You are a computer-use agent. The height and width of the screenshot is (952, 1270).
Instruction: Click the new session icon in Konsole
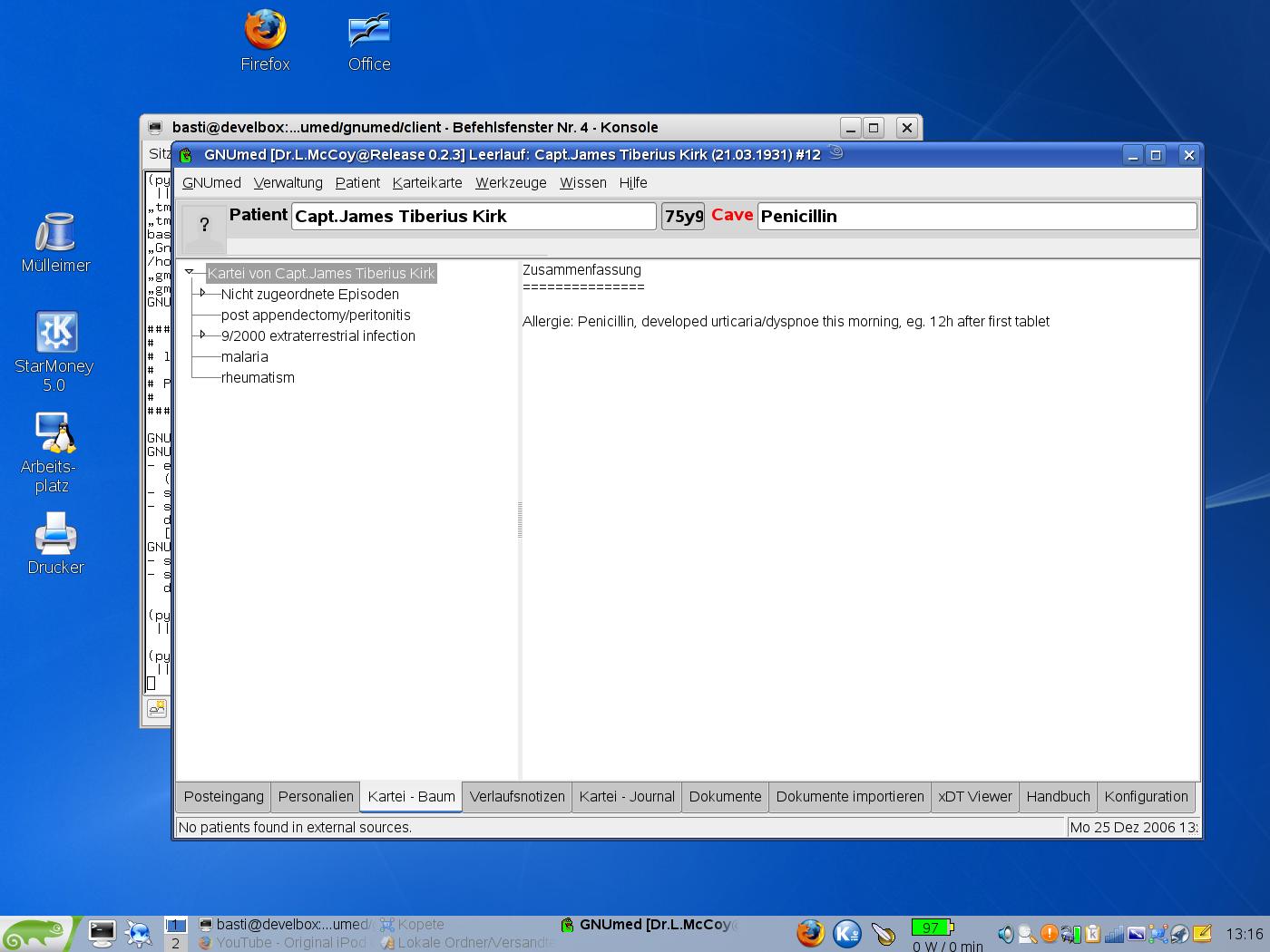point(157,708)
